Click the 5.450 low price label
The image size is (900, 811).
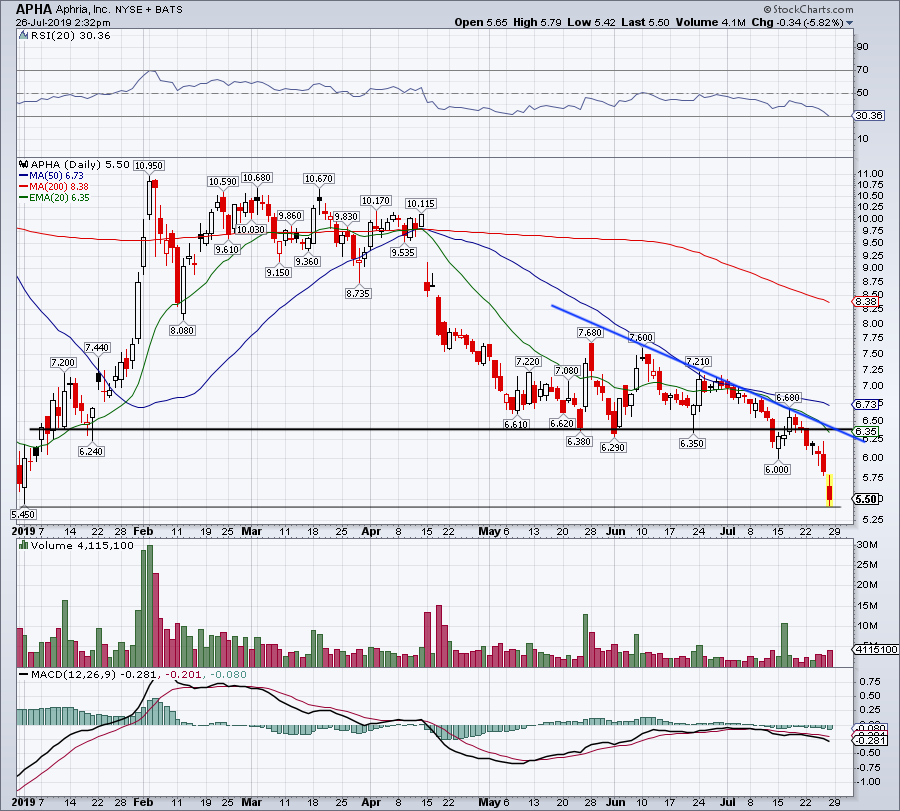(23, 514)
